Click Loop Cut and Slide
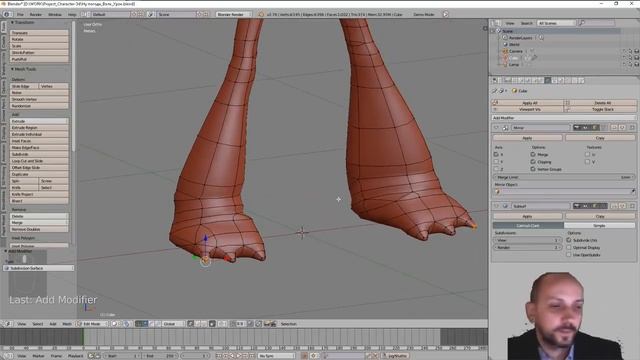The image size is (640, 360). (x=39, y=161)
